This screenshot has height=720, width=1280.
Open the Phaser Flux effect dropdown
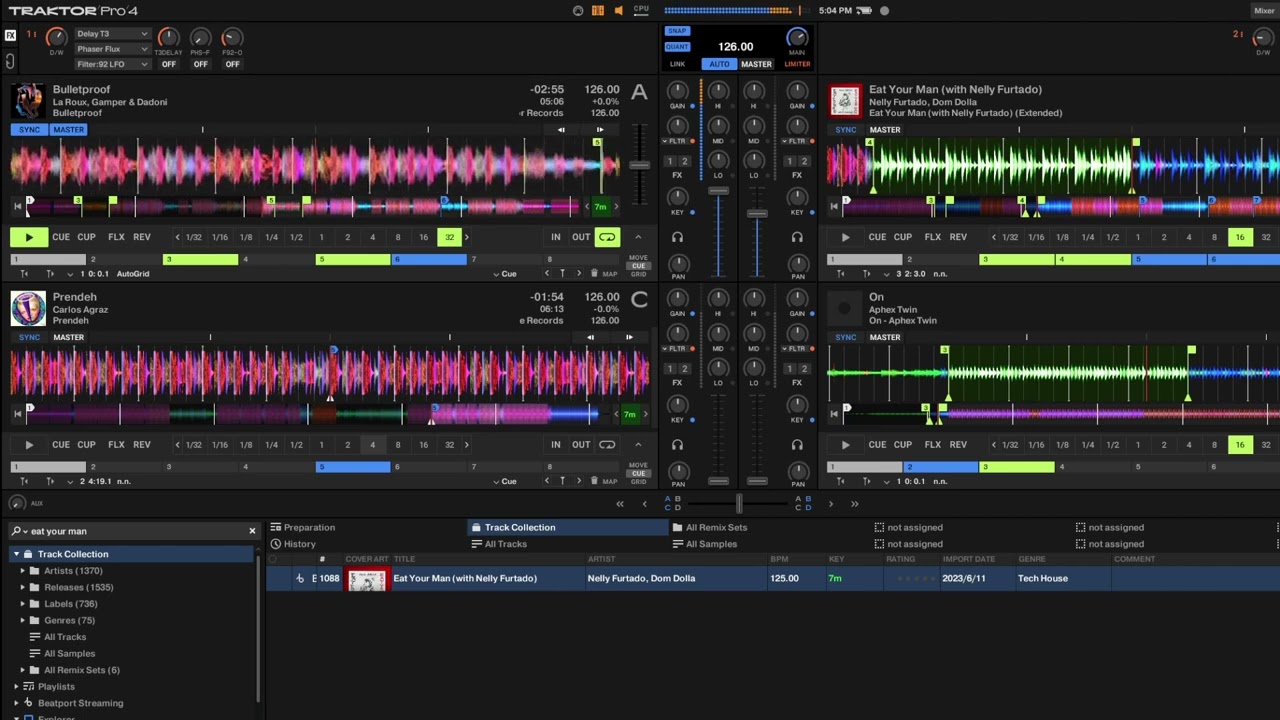coord(111,49)
